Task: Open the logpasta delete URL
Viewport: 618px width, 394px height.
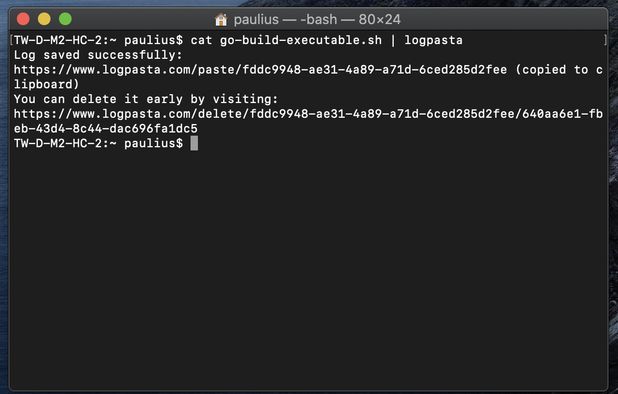Action: click(x=308, y=114)
